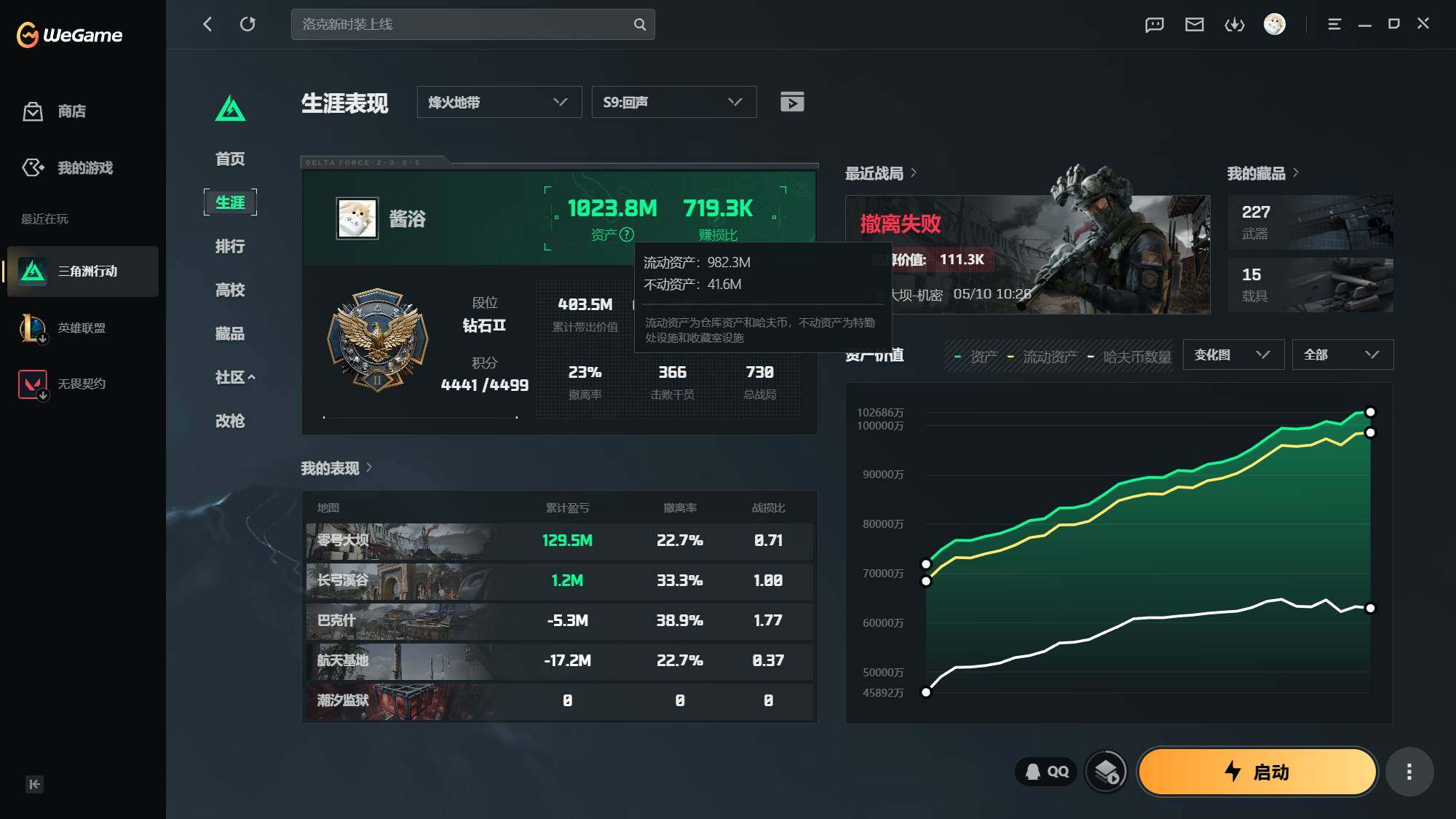The image size is (1456, 819).
Task: Expand 最近战局 recent matches
Action: pos(881,173)
